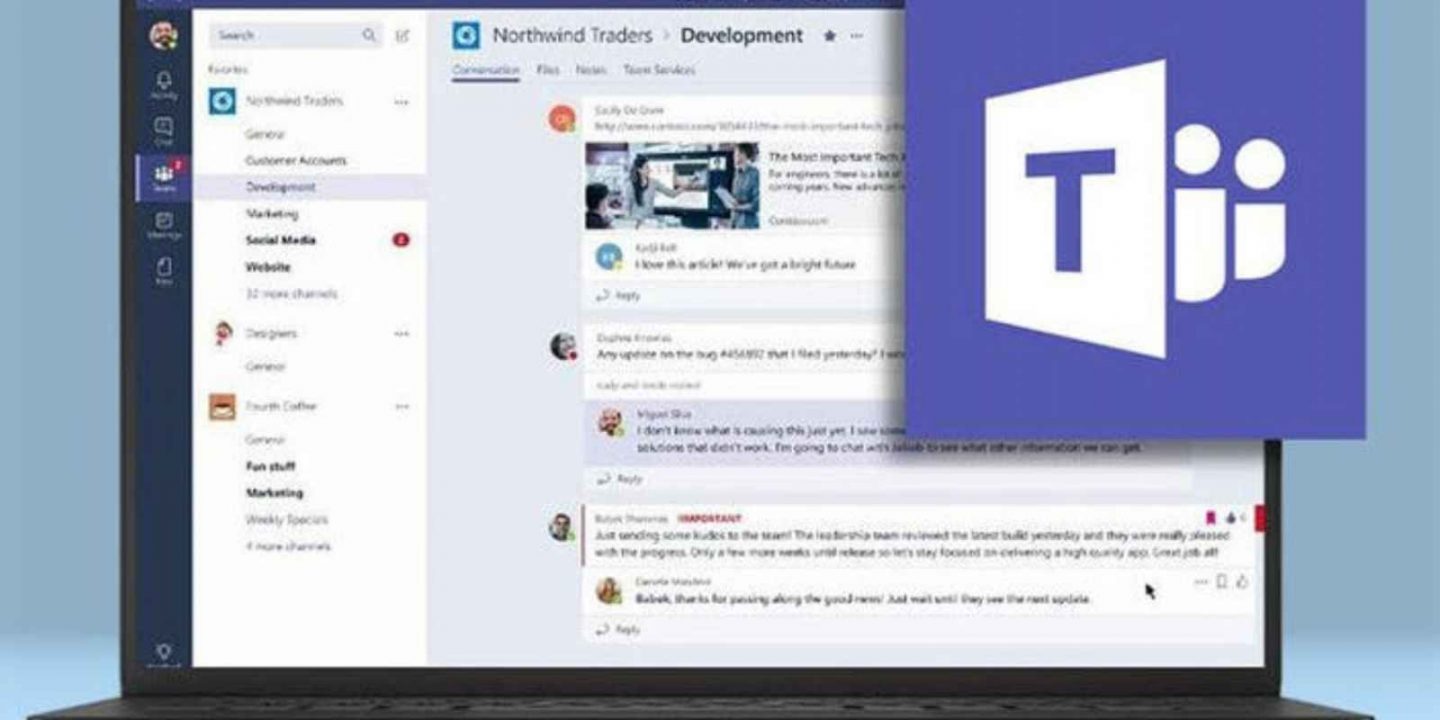Open the Social Media channel
This screenshot has width=1440, height=720.
click(x=281, y=240)
